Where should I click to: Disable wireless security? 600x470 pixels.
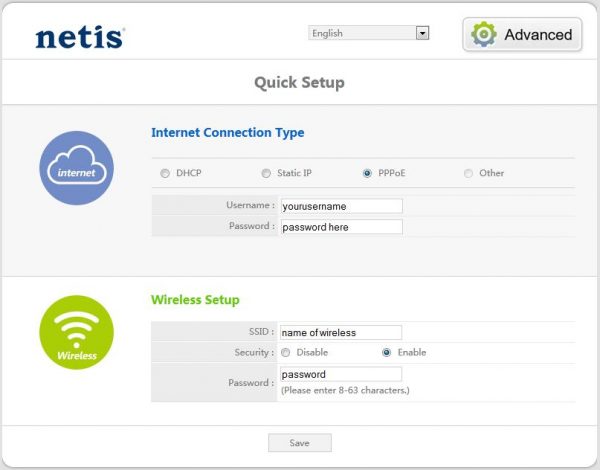point(286,352)
